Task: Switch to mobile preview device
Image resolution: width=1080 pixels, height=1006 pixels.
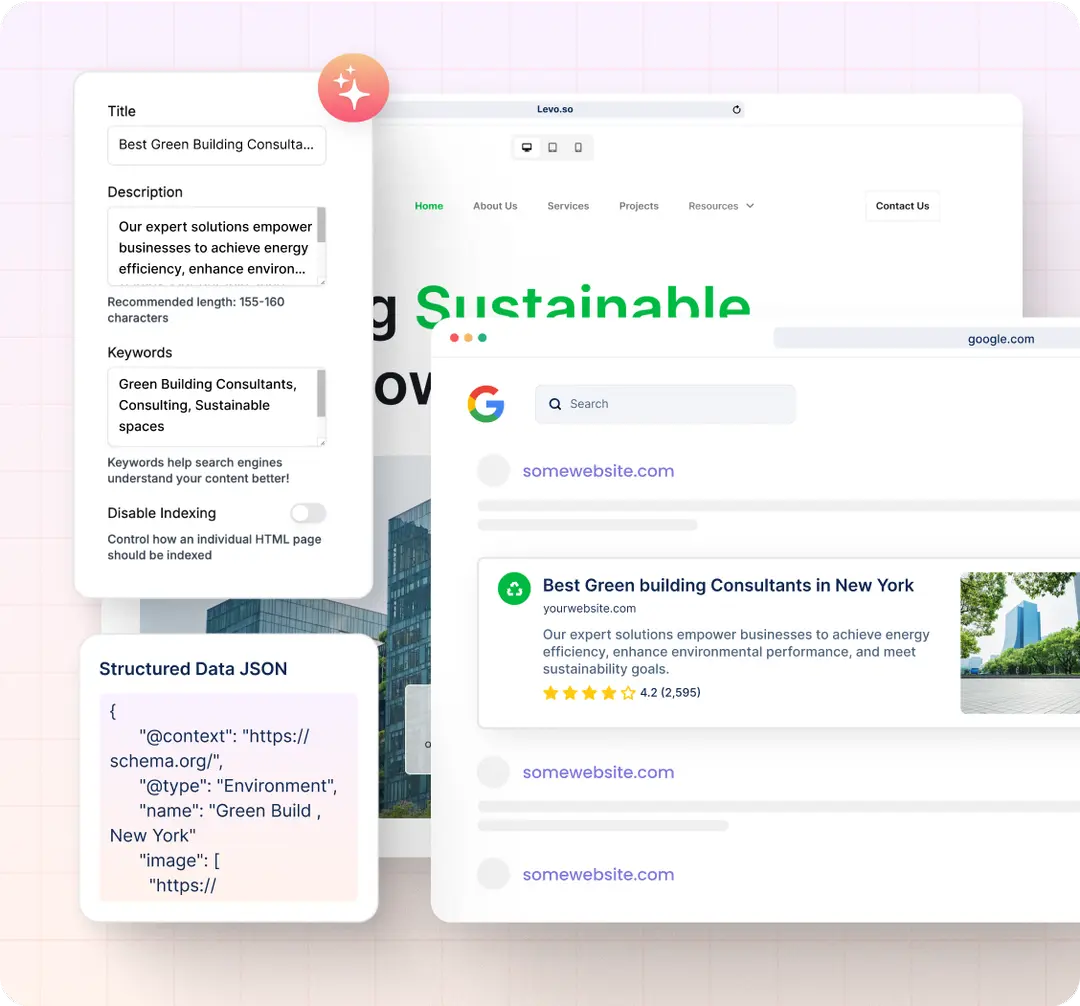Action: 578,147
